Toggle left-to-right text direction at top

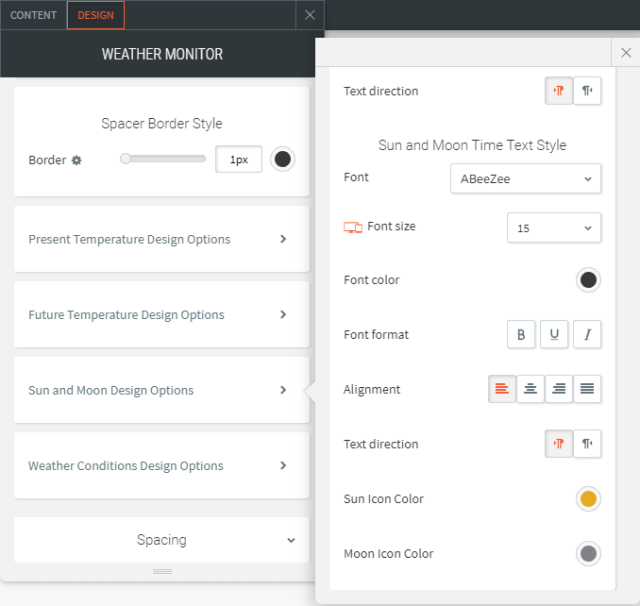pos(559,91)
